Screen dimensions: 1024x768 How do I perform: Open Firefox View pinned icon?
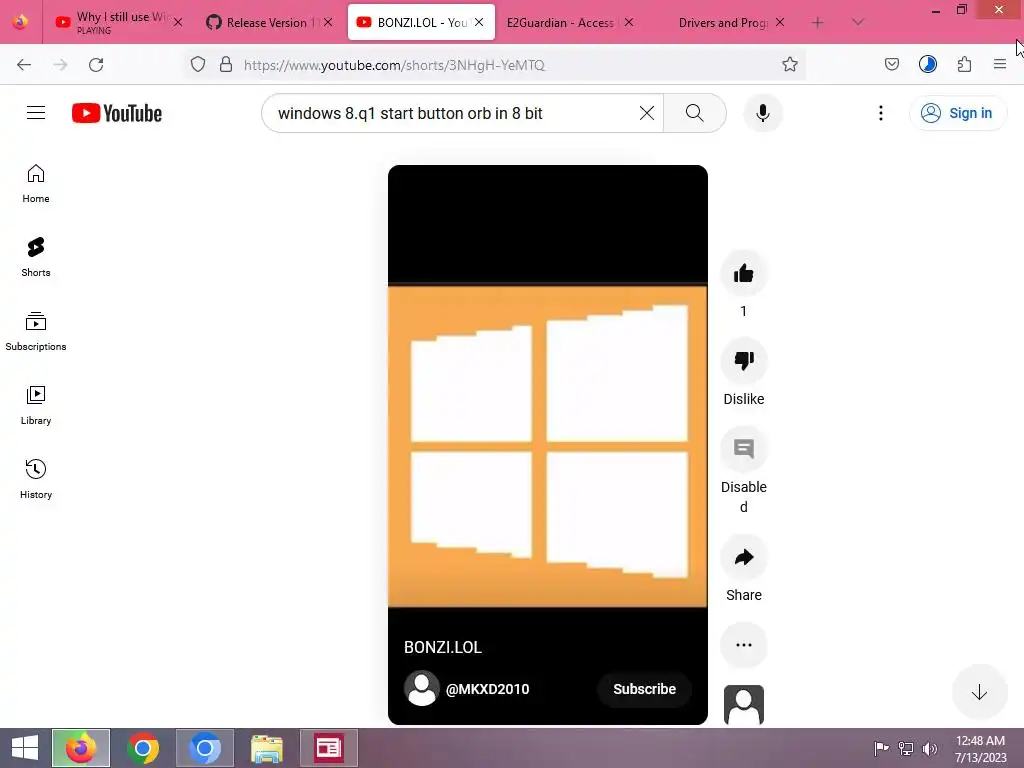(x=20, y=22)
